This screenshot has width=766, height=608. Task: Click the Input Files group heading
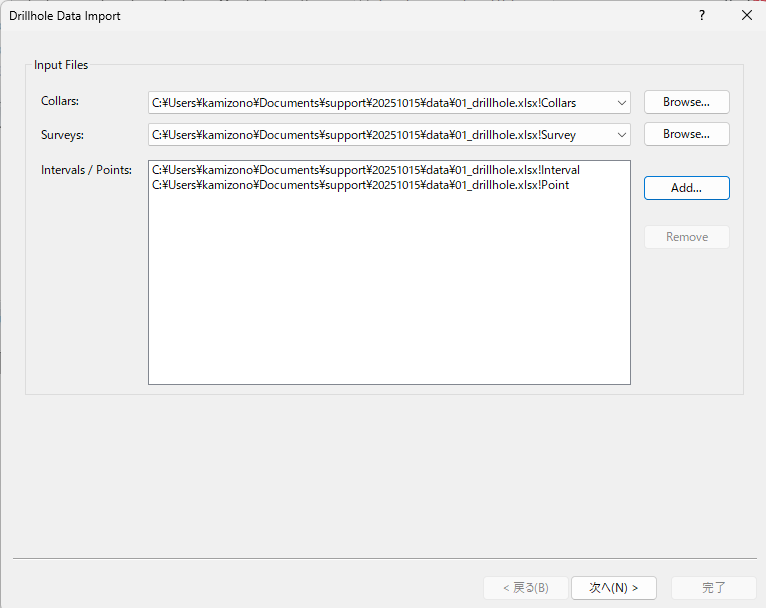click(61, 65)
